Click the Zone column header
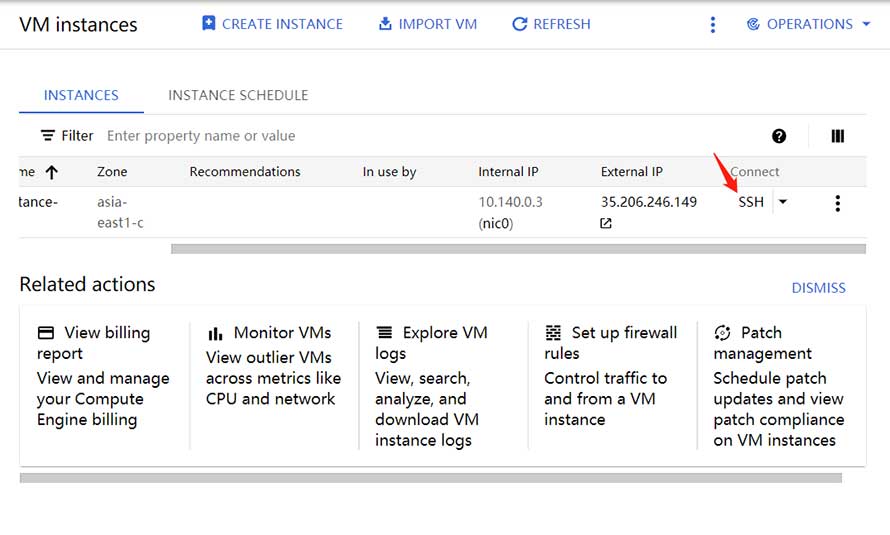 click(x=112, y=172)
